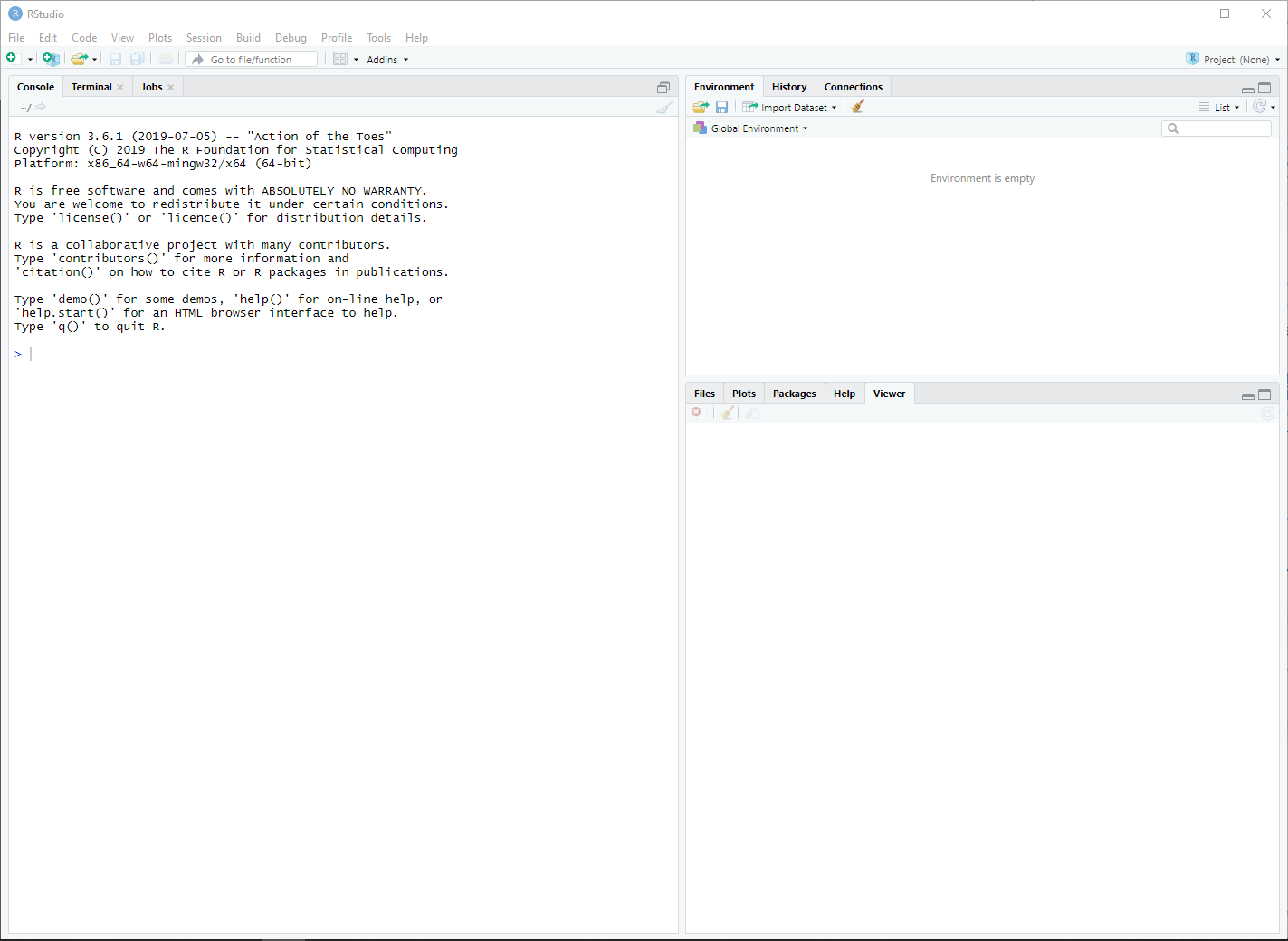This screenshot has width=1288, height=941.
Task: Click the Viewer remove item red icon
Action: pyautogui.click(x=696, y=413)
